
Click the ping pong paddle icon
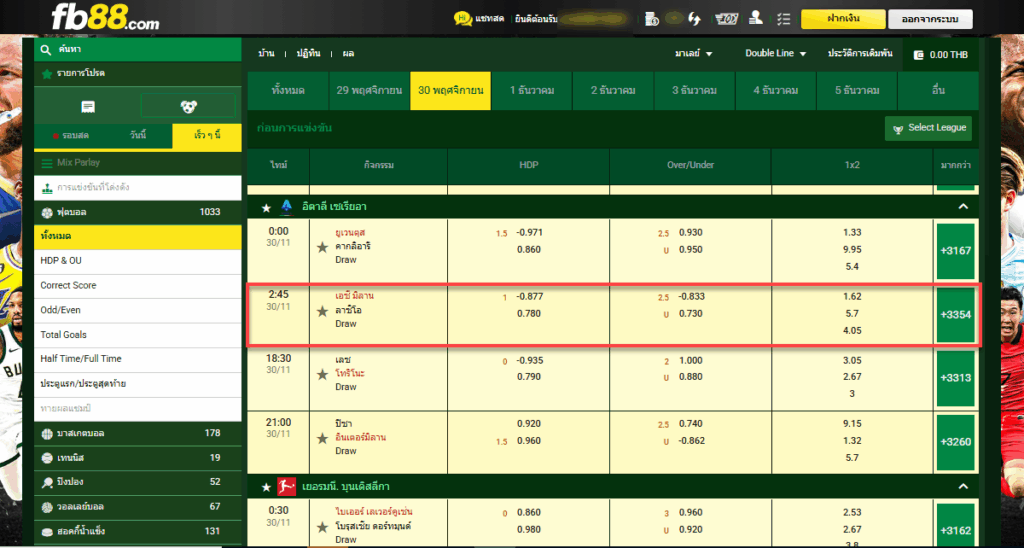(46, 483)
